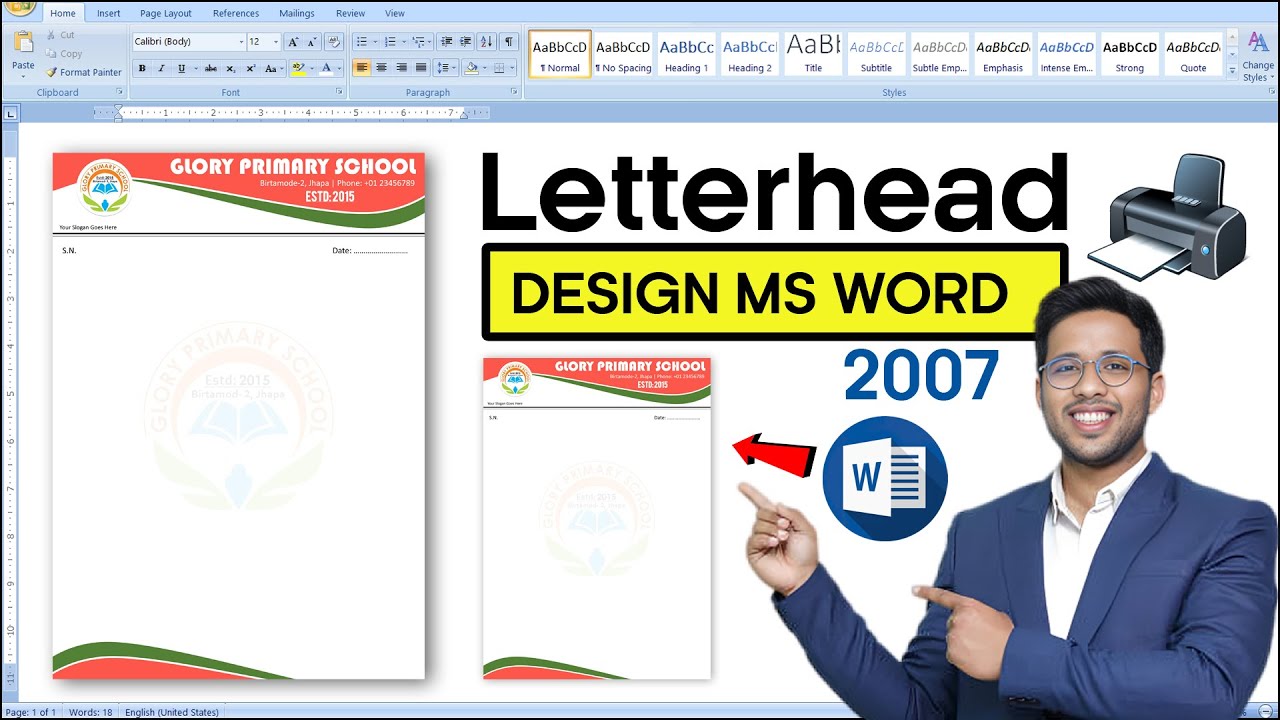The height and width of the screenshot is (720, 1280).
Task: Click the Shading paint bucket icon
Action: click(471, 68)
